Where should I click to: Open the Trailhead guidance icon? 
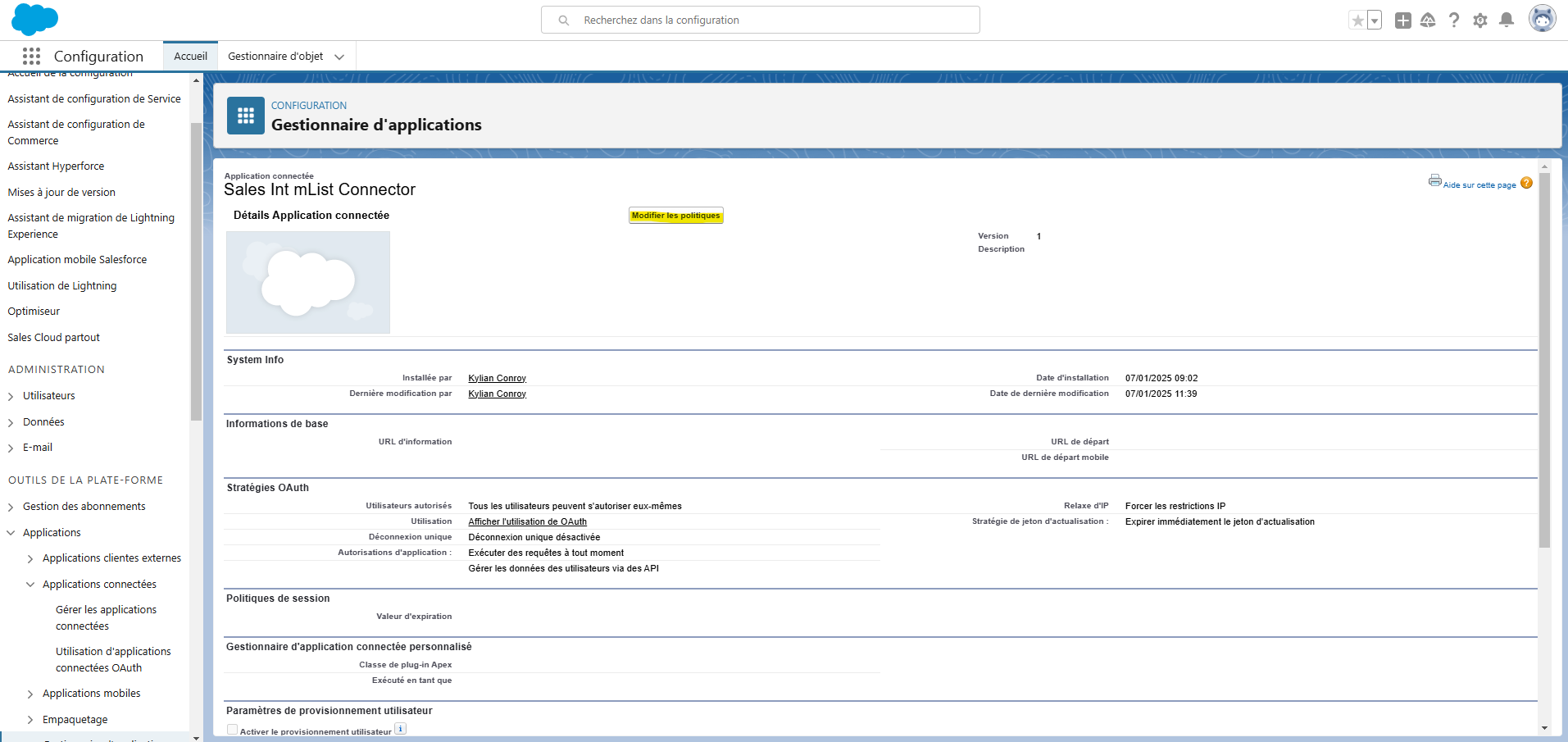1428,20
